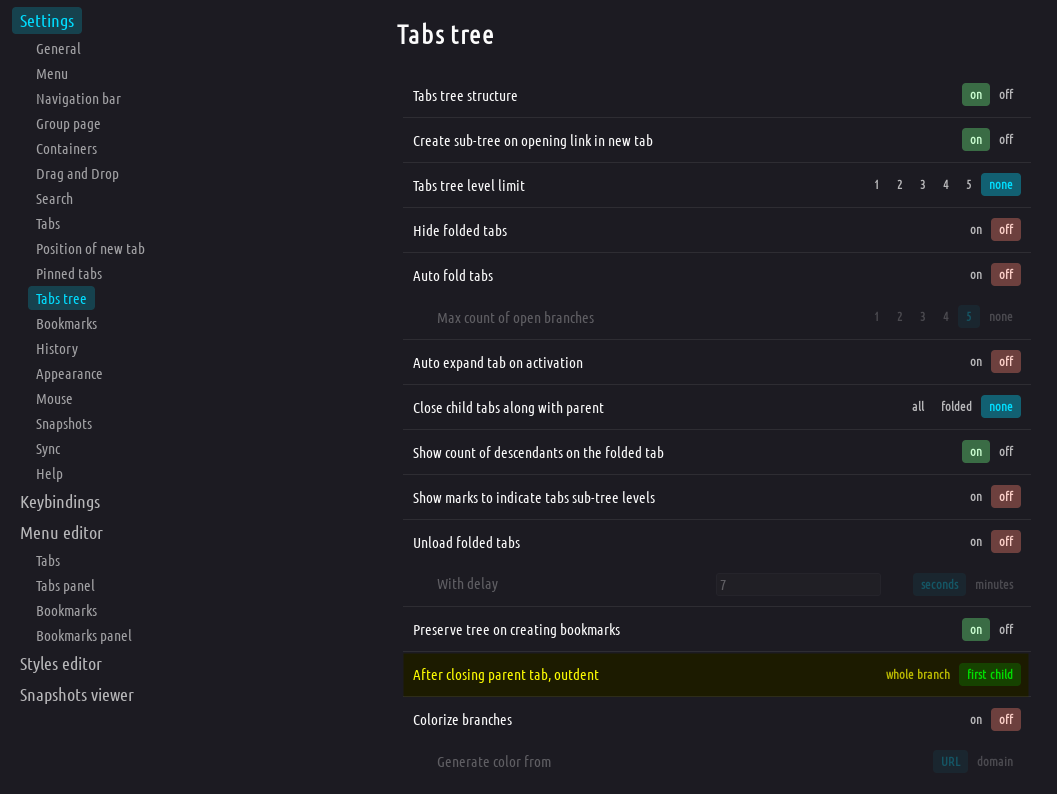The image size is (1057, 794).
Task: Open Bookmarks settings under Settings
Action: [x=66, y=324]
